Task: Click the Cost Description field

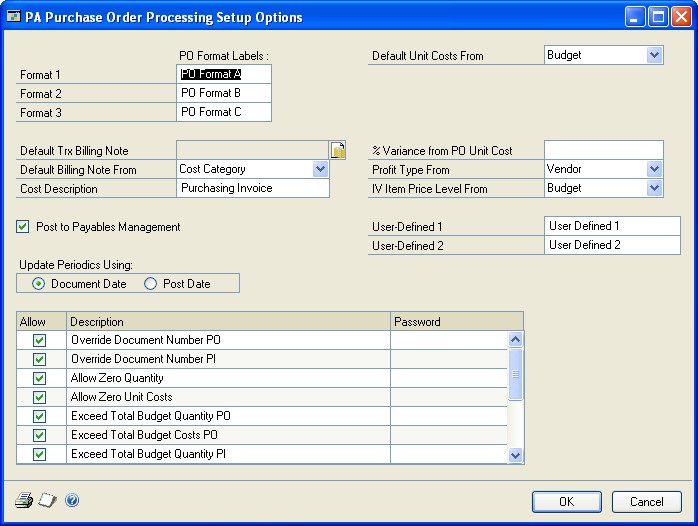Action: tap(253, 188)
